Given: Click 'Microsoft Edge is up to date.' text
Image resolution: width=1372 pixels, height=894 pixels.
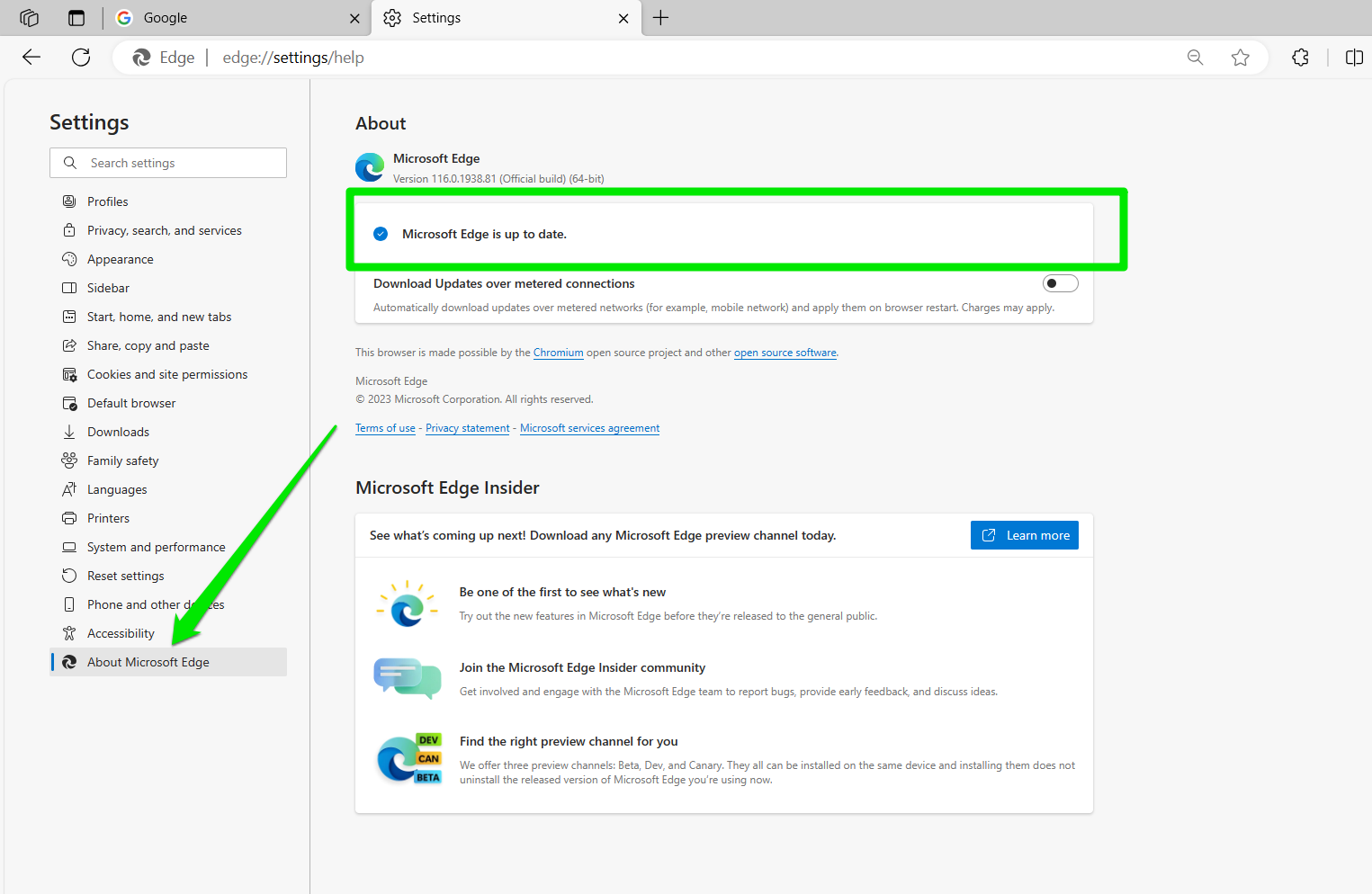Looking at the screenshot, I should pos(484,234).
